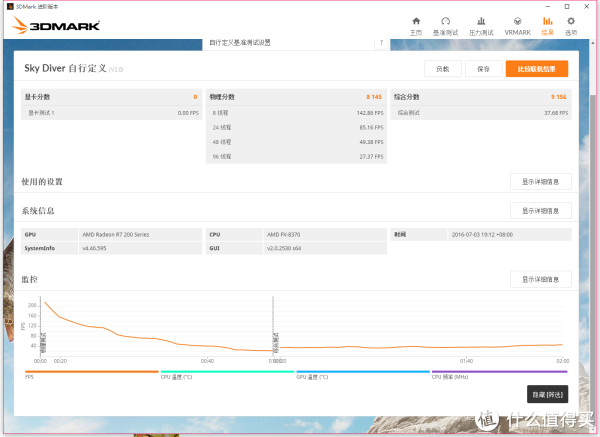This screenshot has width=600, height=437.
Task: Click the timestamp 2016-07-03 19:12
Action: click(x=482, y=235)
